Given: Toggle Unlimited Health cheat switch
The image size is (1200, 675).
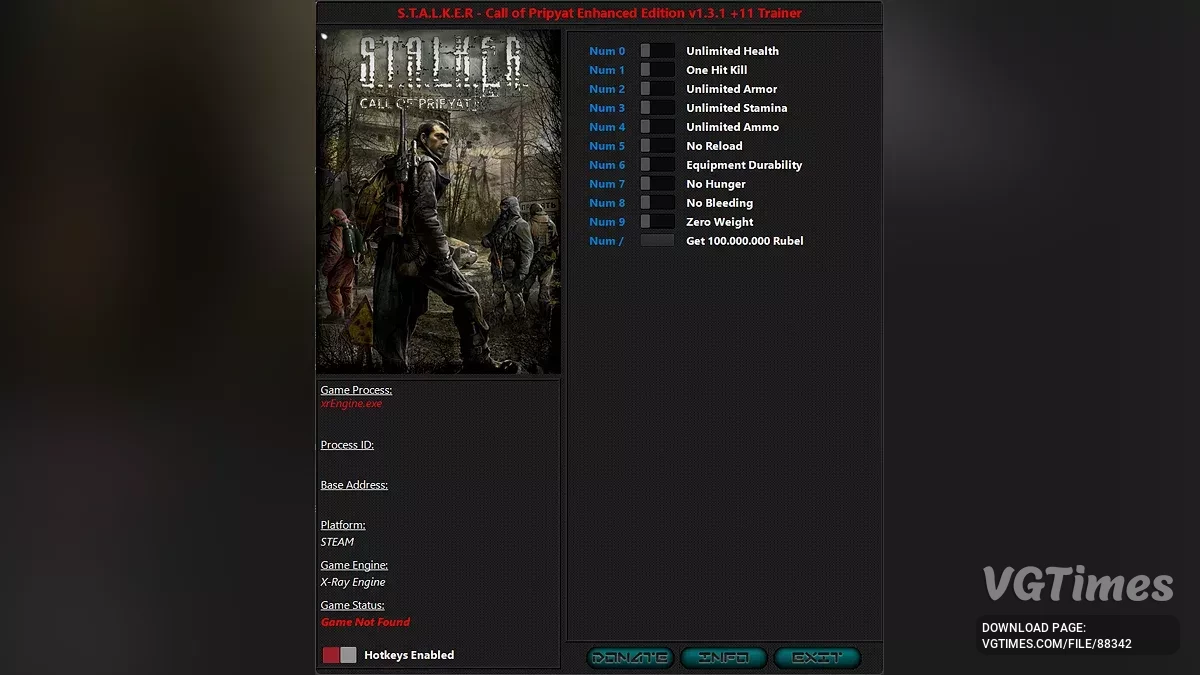Looking at the screenshot, I should pyautogui.click(x=657, y=51).
